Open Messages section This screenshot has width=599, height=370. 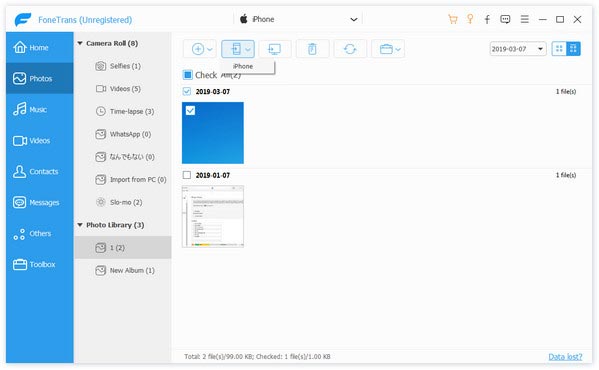(39, 202)
